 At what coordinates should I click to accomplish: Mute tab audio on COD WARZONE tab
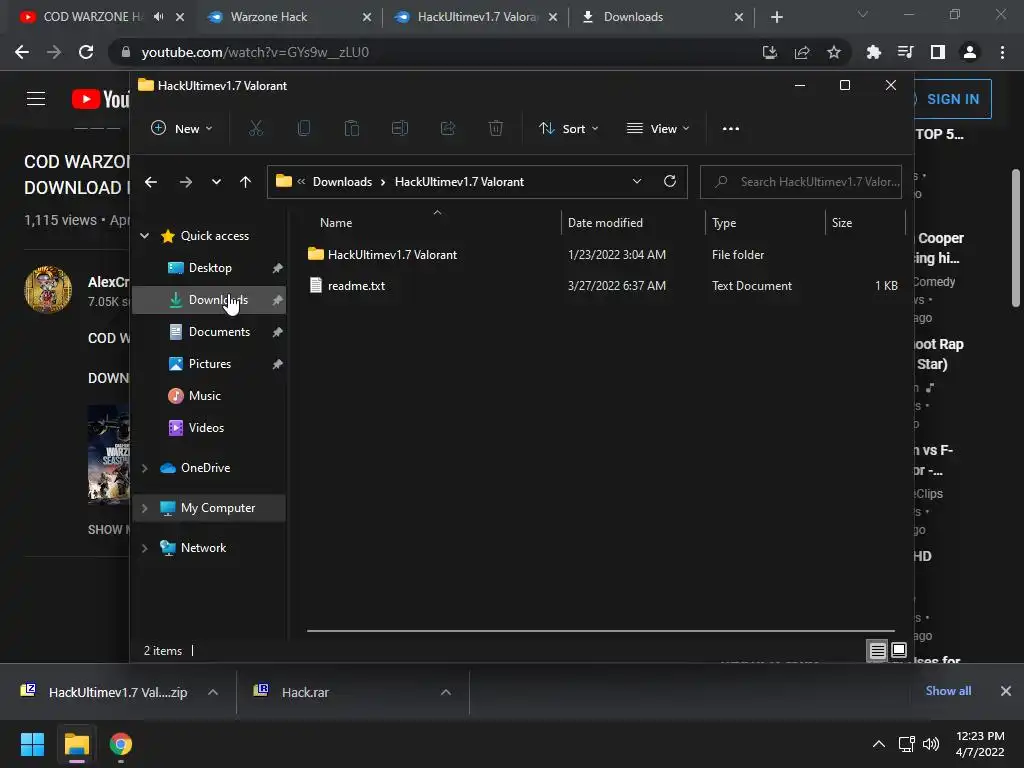[x=159, y=17]
